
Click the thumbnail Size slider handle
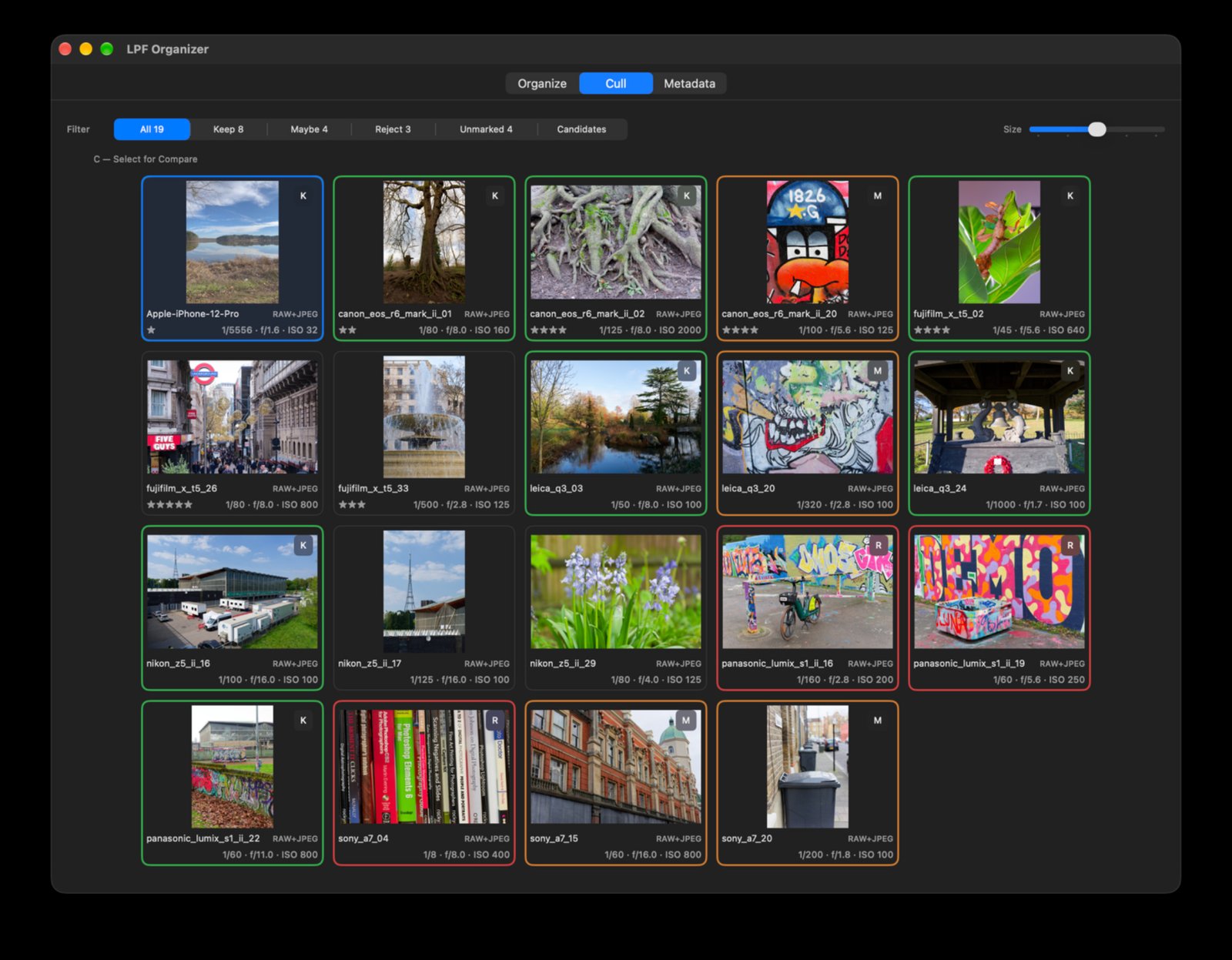[1097, 129]
